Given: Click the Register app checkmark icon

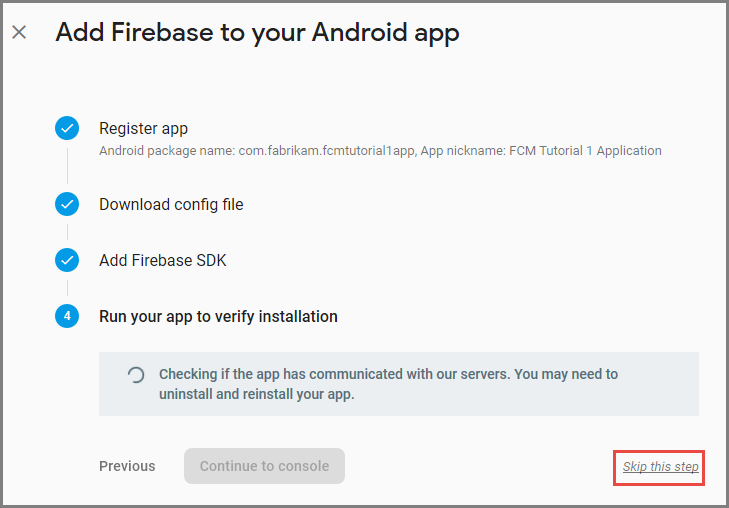Looking at the screenshot, I should point(67,129).
